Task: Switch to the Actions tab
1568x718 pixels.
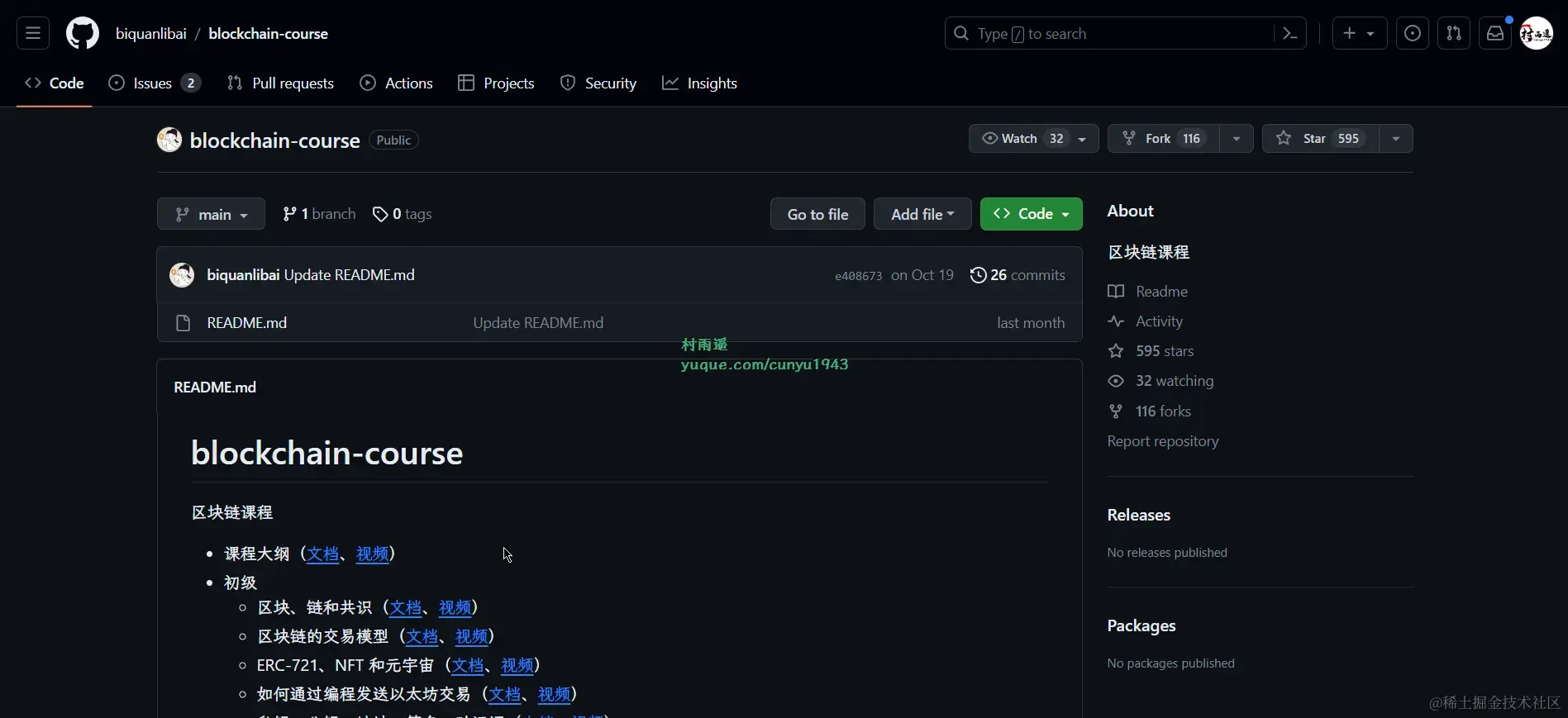Action: point(397,83)
